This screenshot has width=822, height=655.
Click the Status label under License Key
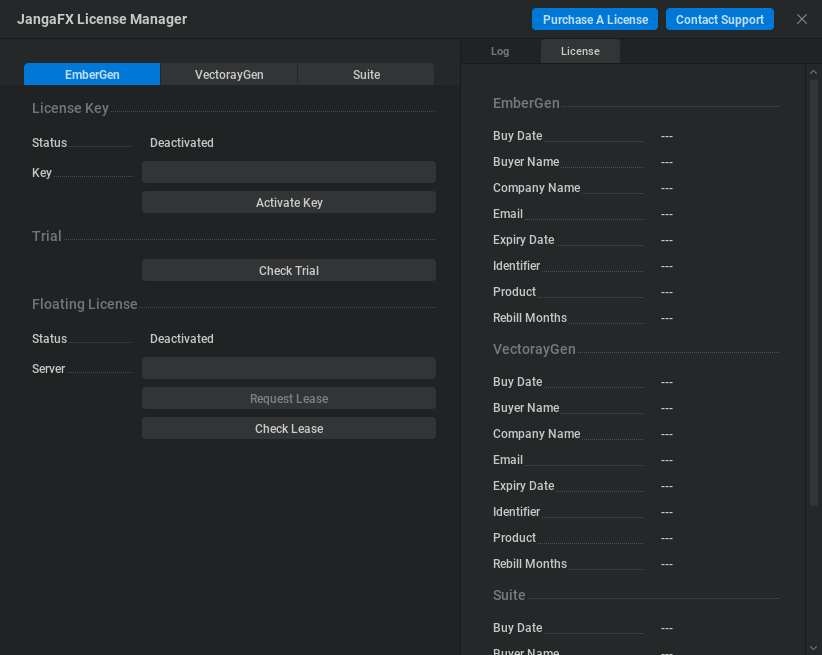point(49,143)
